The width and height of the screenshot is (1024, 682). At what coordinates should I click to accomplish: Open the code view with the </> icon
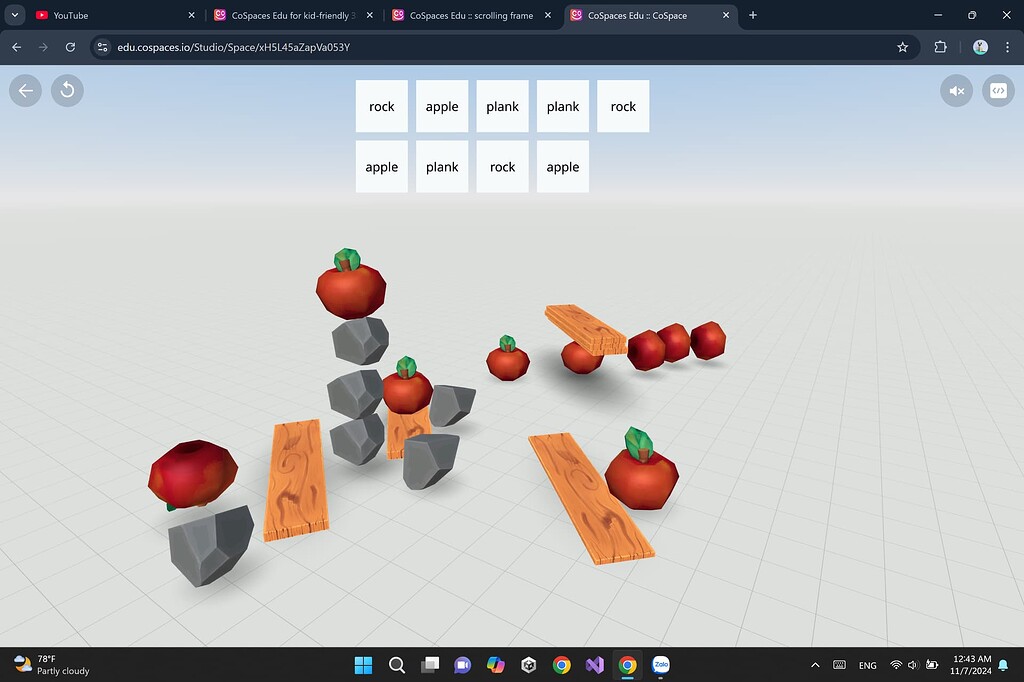click(998, 91)
